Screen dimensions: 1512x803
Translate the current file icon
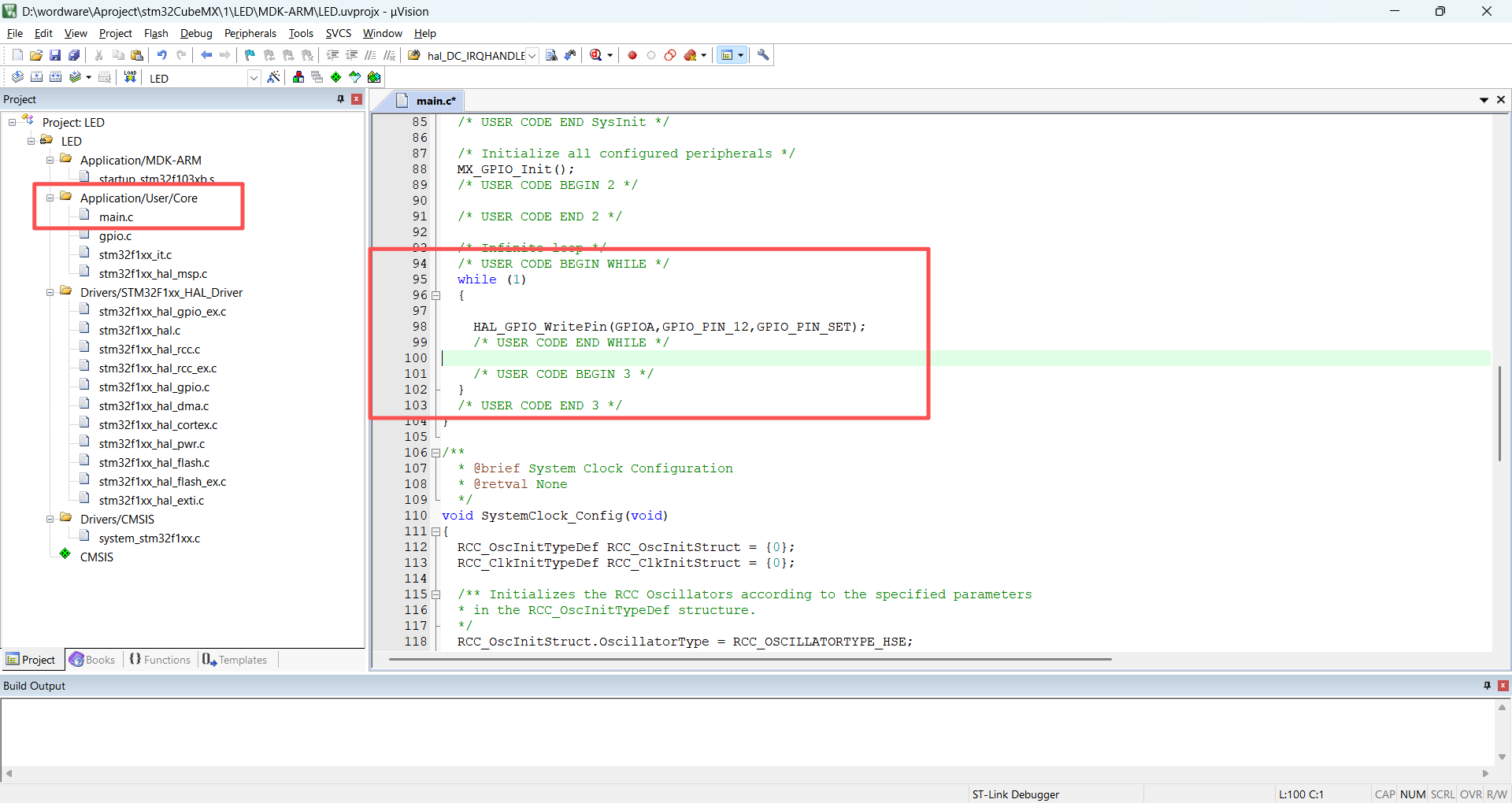coord(17,77)
